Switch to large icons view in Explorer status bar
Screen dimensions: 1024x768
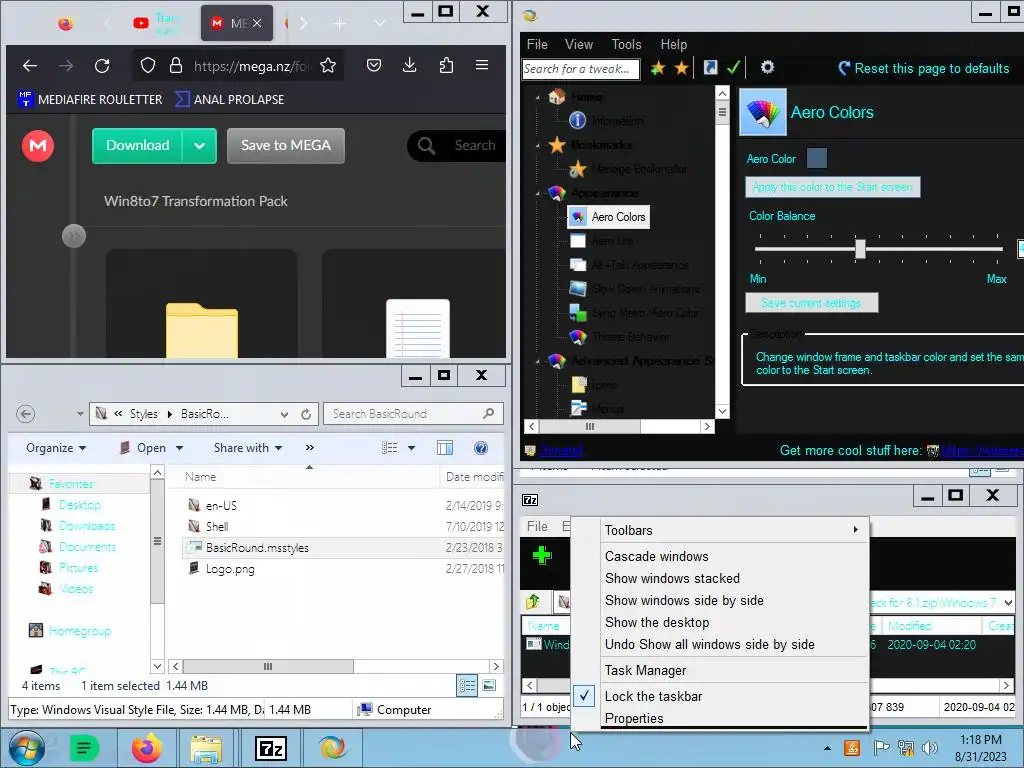tap(488, 686)
